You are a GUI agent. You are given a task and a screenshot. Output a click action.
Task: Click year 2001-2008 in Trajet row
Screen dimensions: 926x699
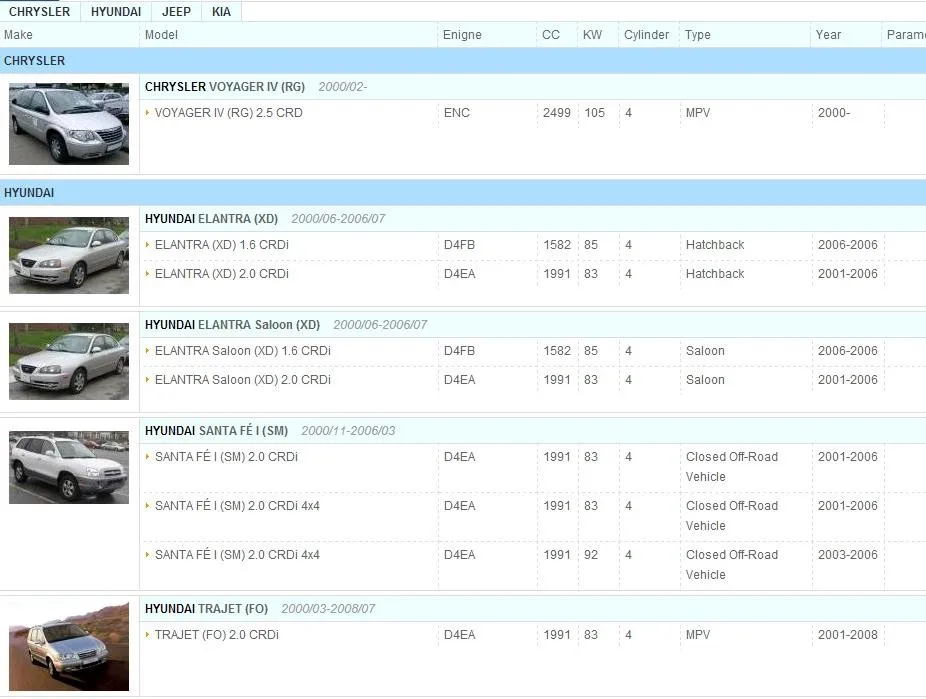[847, 635]
